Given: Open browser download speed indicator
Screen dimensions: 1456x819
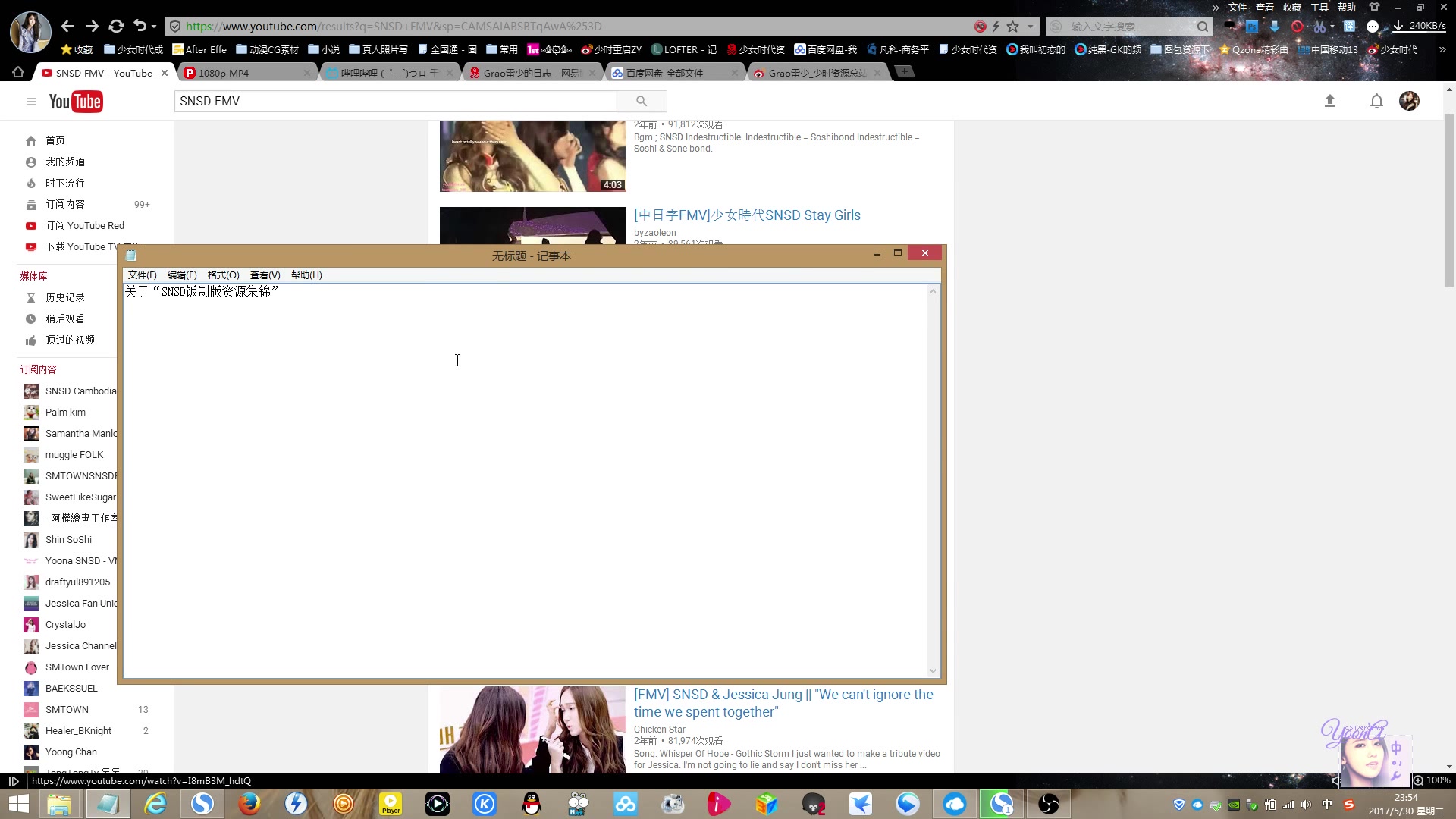Looking at the screenshot, I should pyautogui.click(x=1420, y=26).
